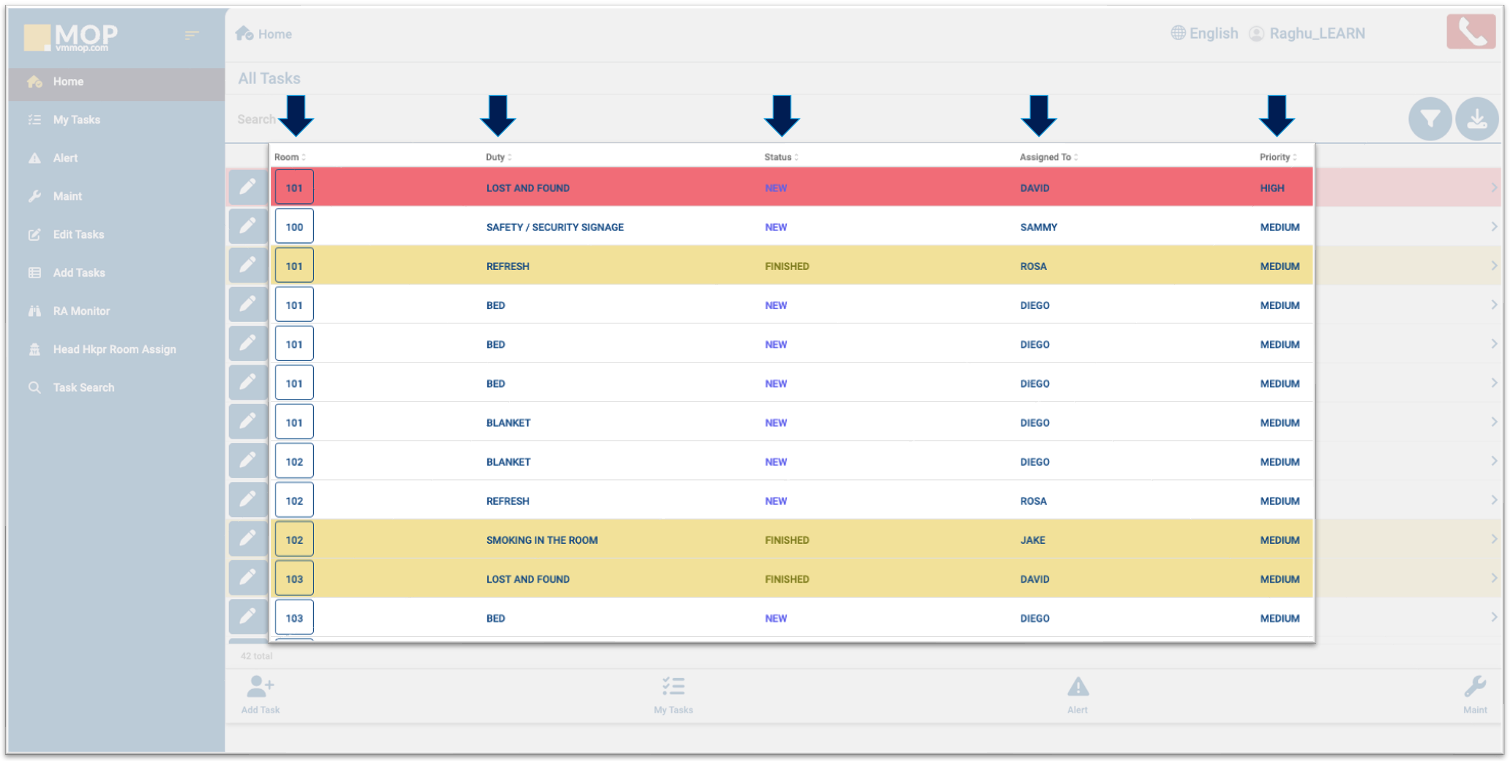
Task: Go to Task Search in sidebar
Action: (x=83, y=387)
